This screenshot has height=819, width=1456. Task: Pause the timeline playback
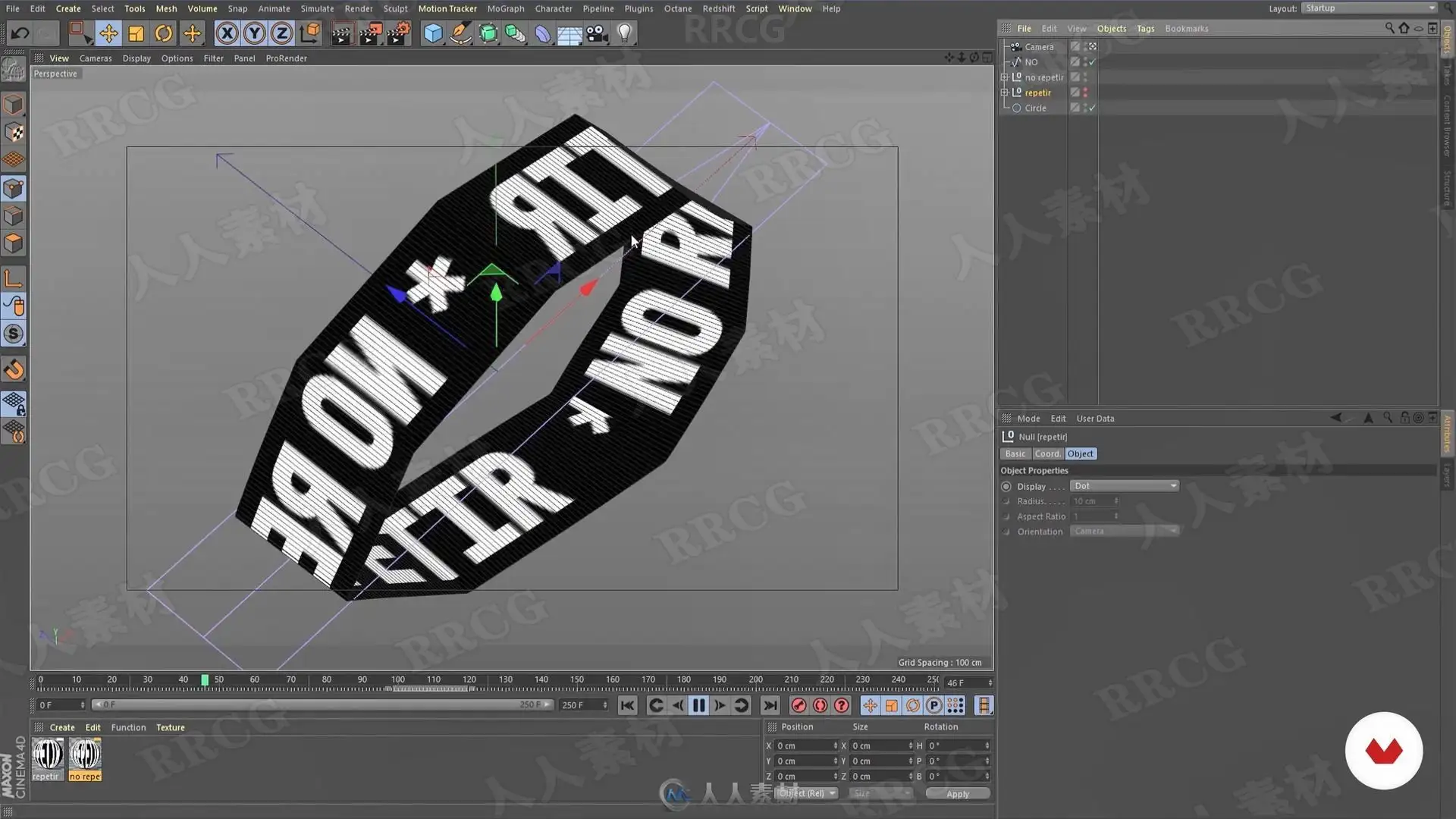pos(698,706)
